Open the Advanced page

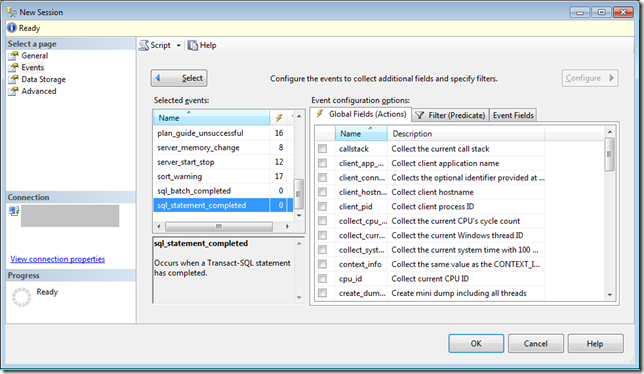tap(39, 91)
